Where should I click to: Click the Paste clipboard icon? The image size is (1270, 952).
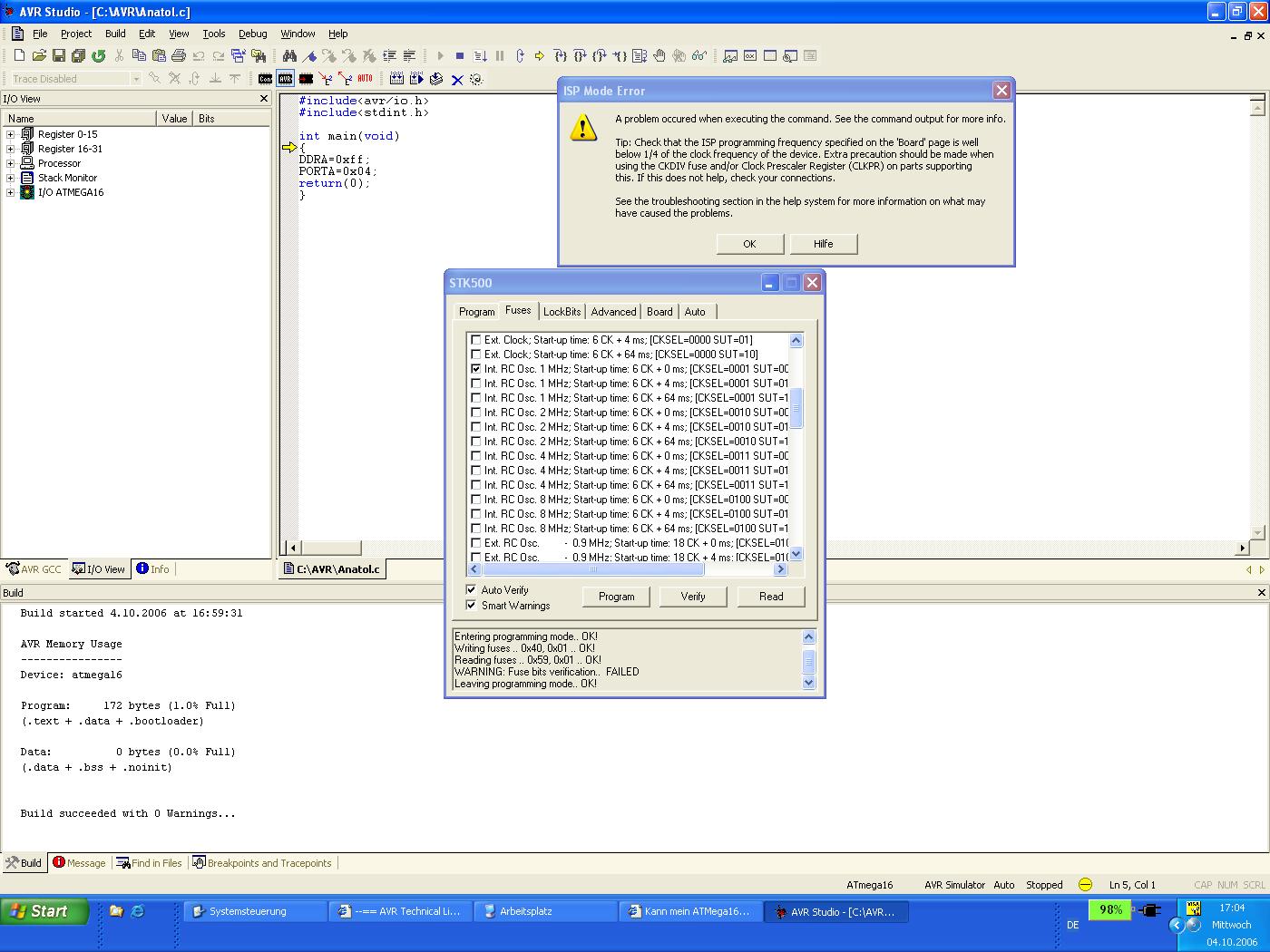click(x=159, y=55)
